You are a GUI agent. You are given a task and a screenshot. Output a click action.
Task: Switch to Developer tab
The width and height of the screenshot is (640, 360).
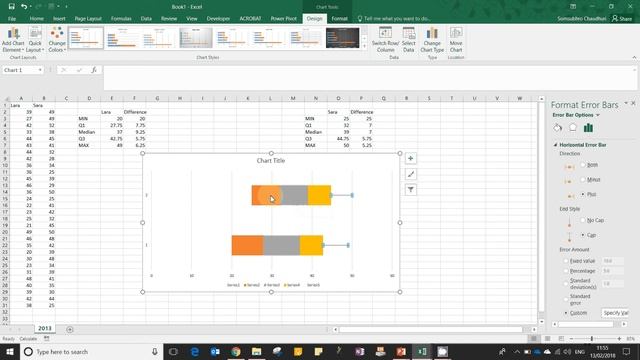pyautogui.click(x=218, y=19)
